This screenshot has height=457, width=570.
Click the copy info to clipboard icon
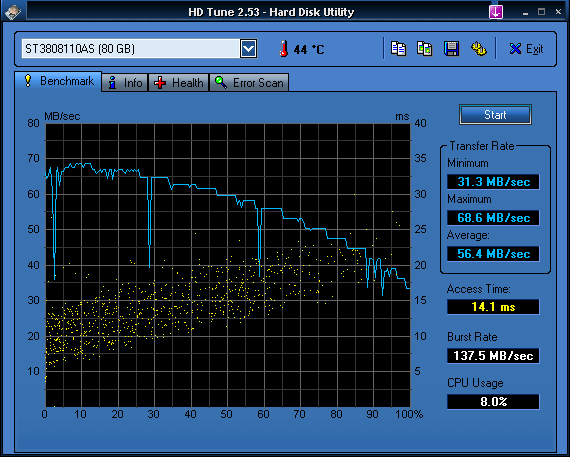tap(398, 49)
